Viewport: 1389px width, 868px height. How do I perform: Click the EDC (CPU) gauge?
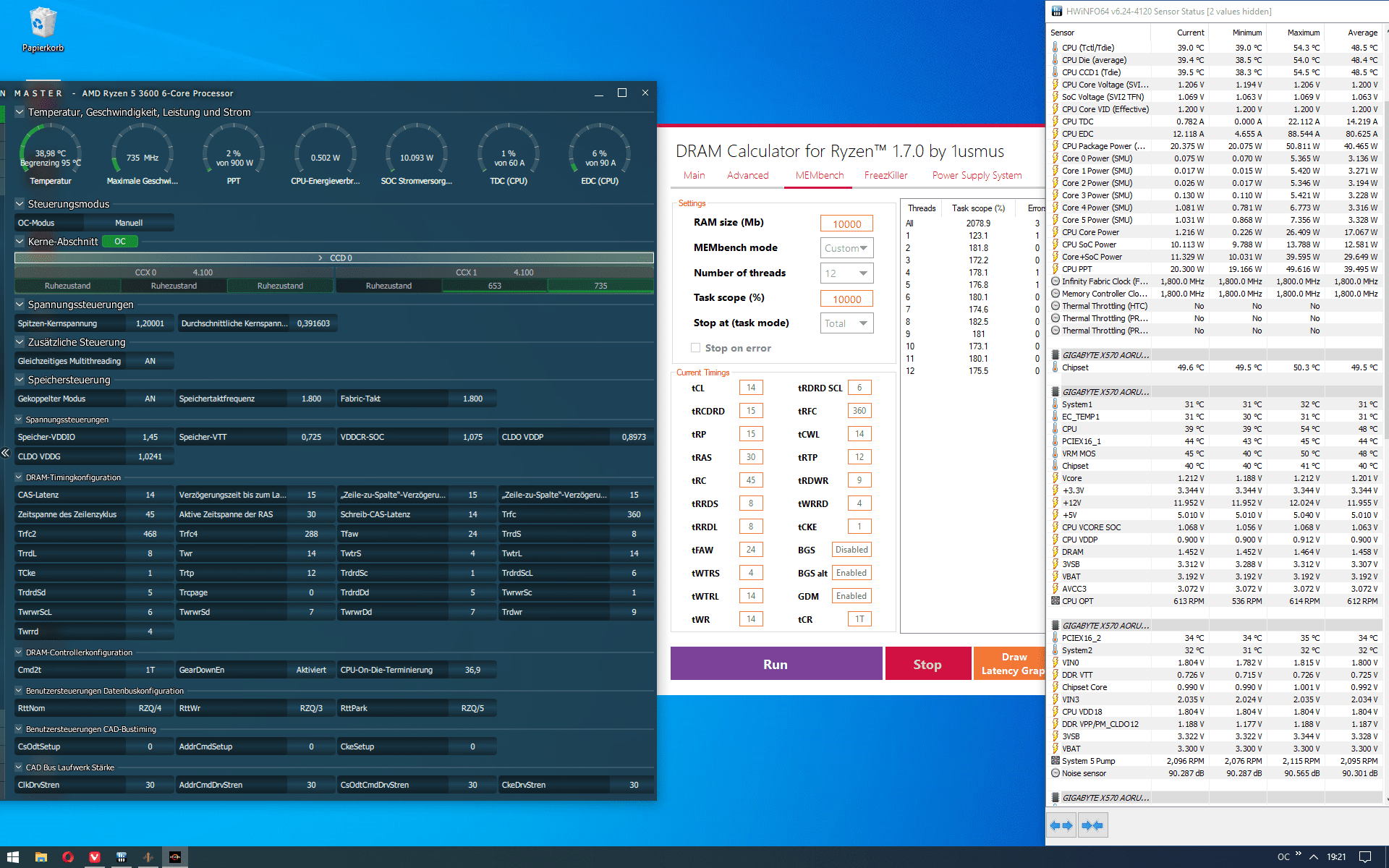pos(600,155)
